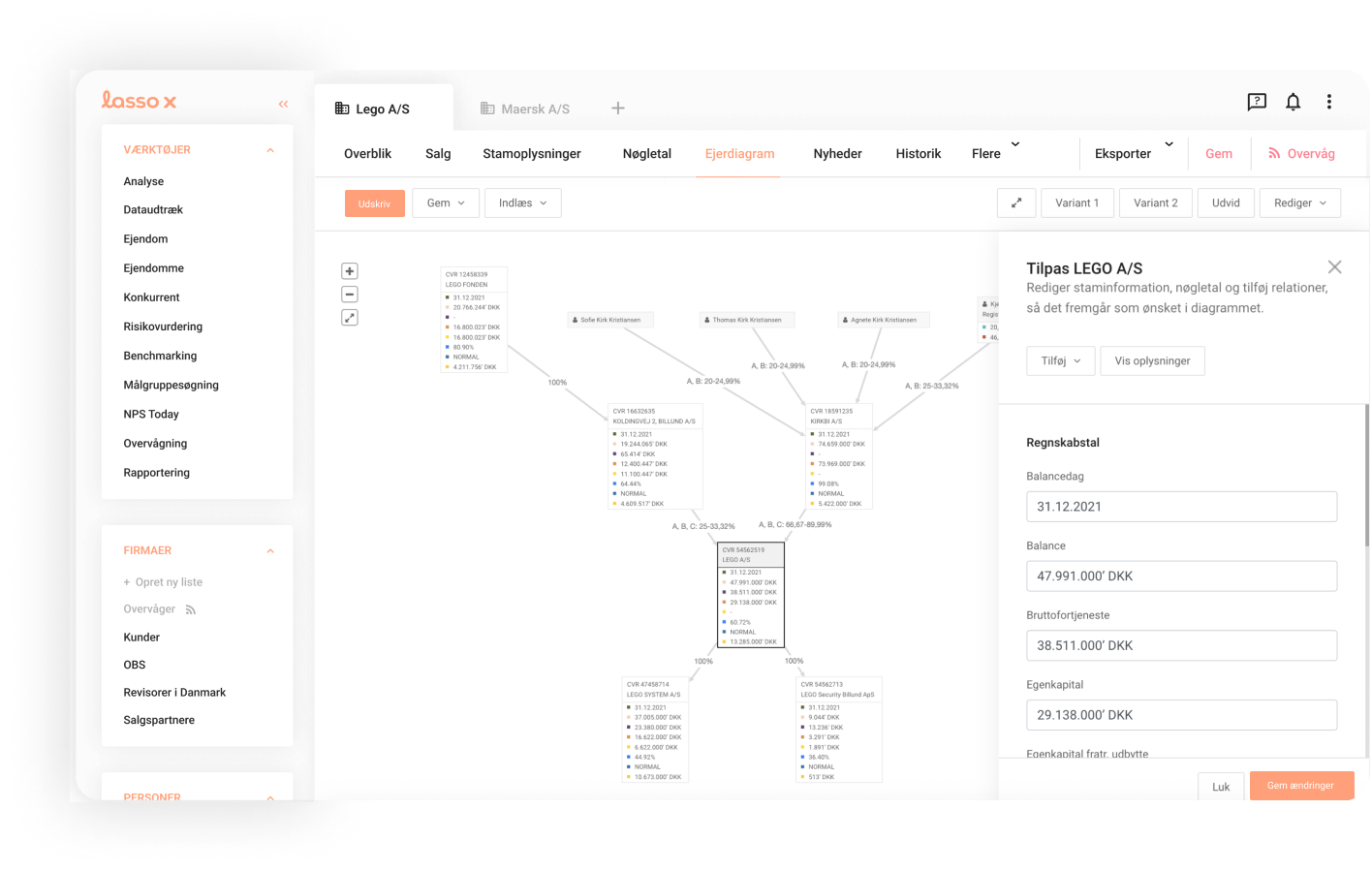Open the Stamoplysninger tab
1372x872 pixels.
(x=532, y=153)
